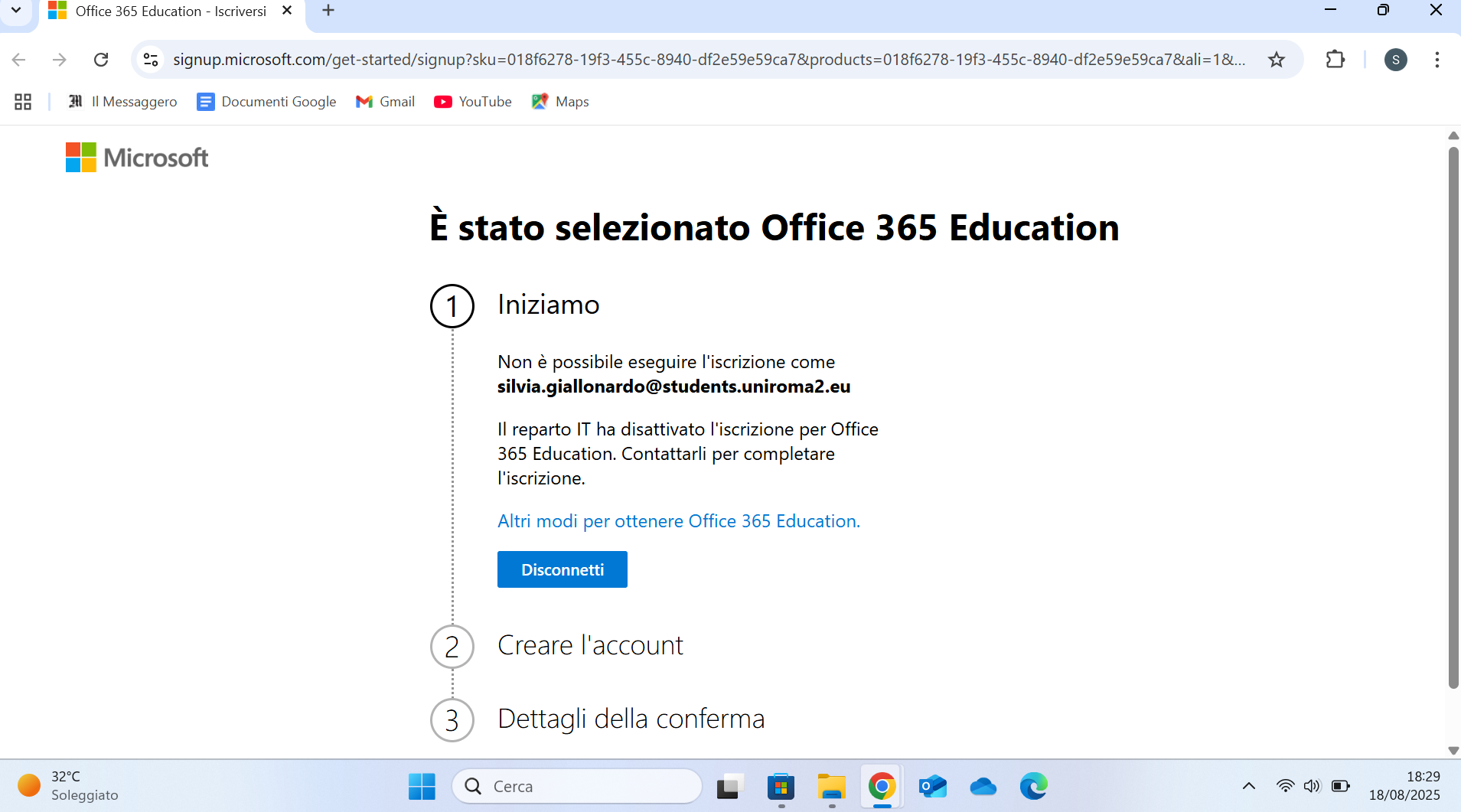
Task: Click the 'Dettagli della conferma' step heading
Action: (631, 719)
